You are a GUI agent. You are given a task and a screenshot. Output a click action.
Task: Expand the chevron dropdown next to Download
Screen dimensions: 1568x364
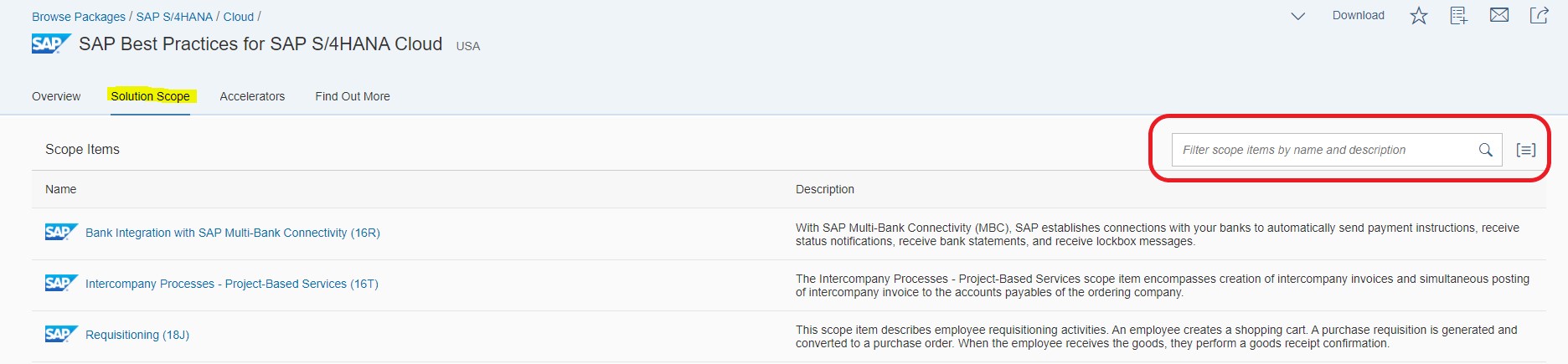(1297, 16)
